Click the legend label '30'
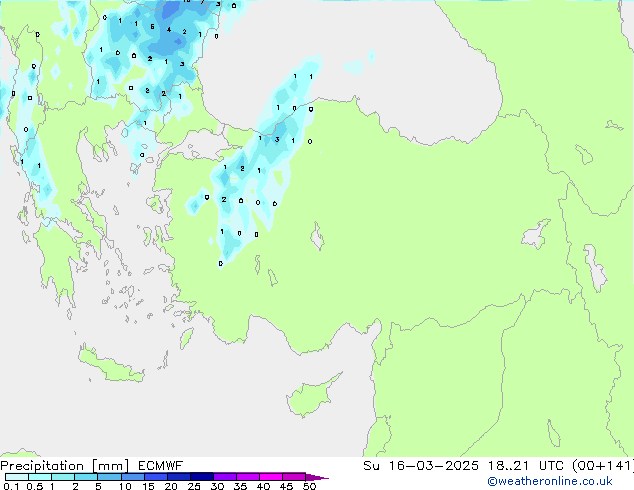This screenshot has width=634, height=490. 217,486
